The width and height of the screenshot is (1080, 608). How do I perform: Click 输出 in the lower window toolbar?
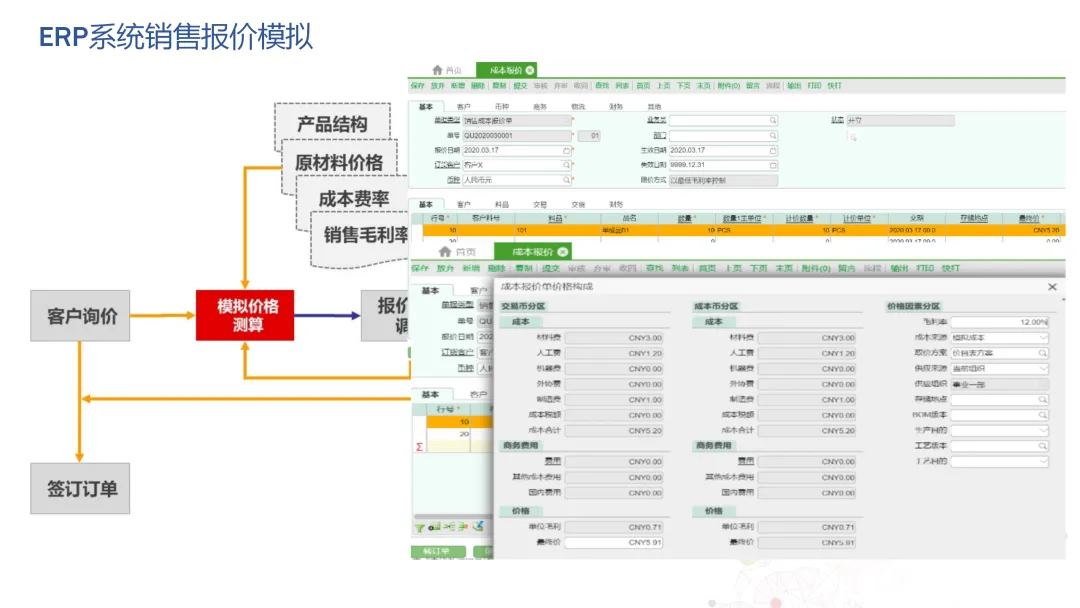click(899, 269)
